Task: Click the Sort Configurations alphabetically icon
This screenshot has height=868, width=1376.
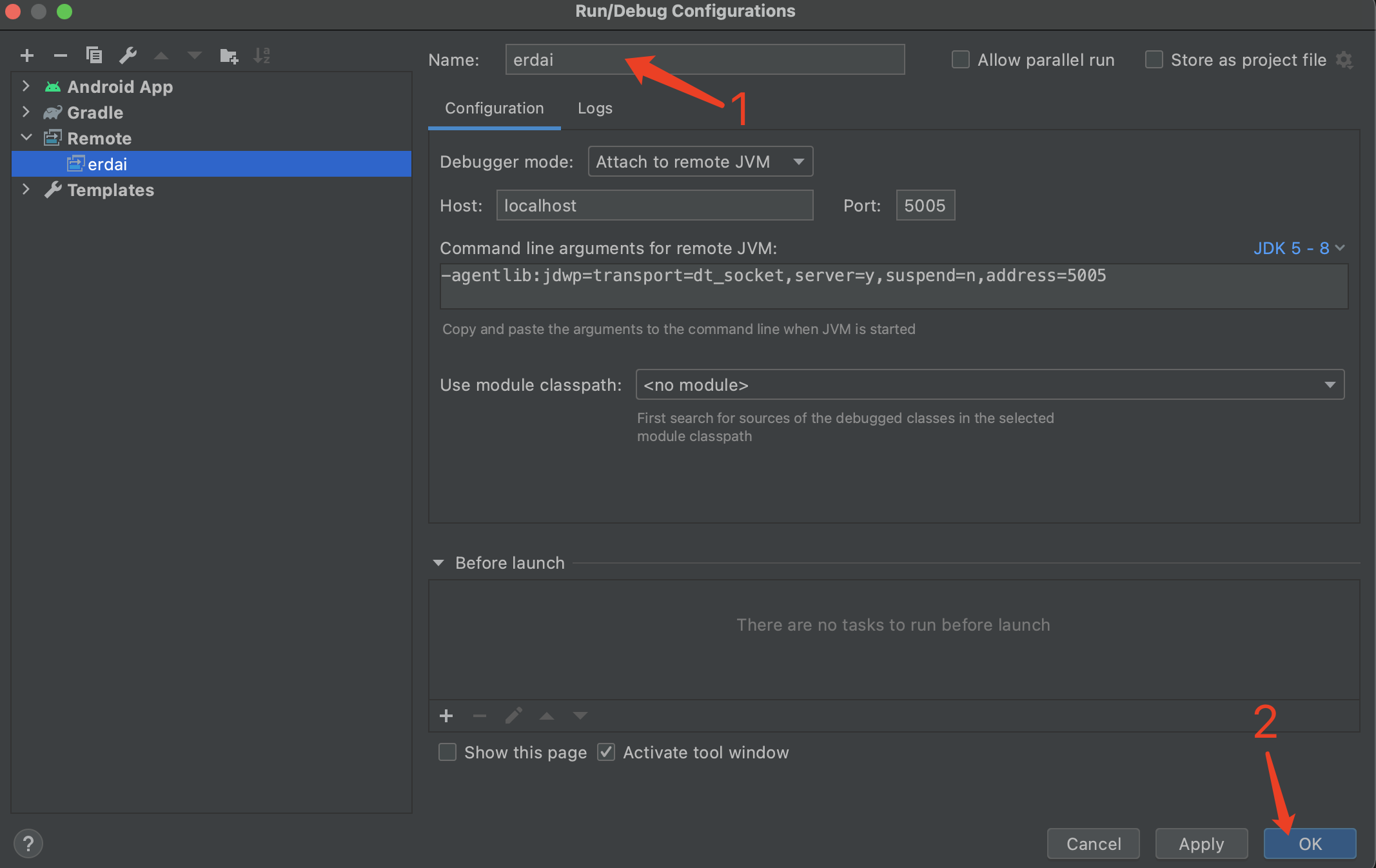Action: (262, 55)
